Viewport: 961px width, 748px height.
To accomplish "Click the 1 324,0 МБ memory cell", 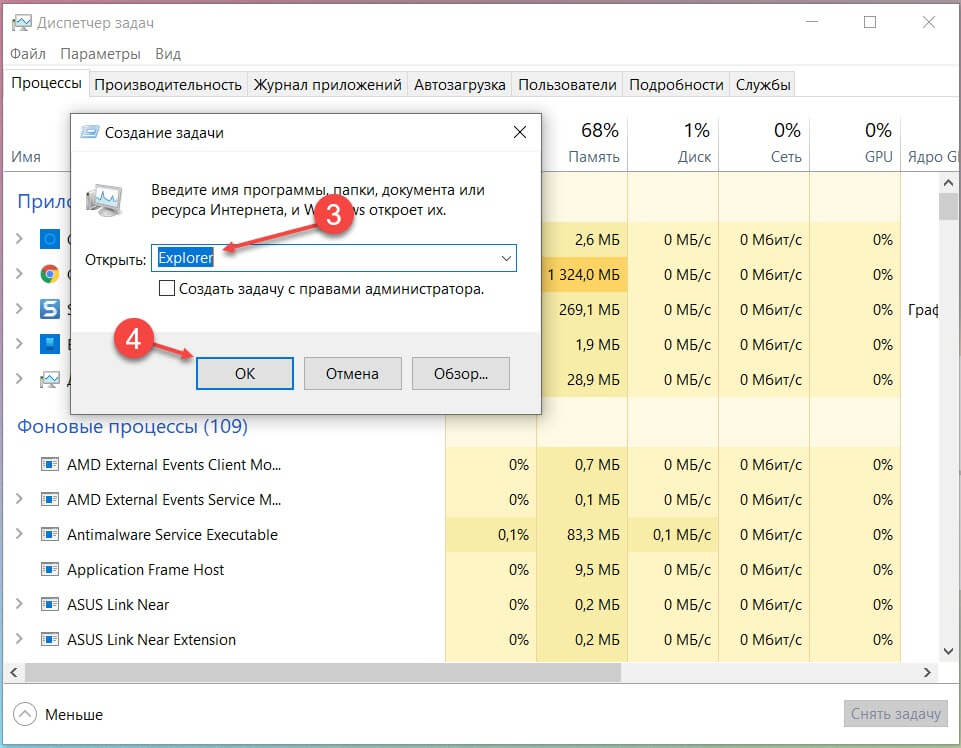I will point(584,274).
